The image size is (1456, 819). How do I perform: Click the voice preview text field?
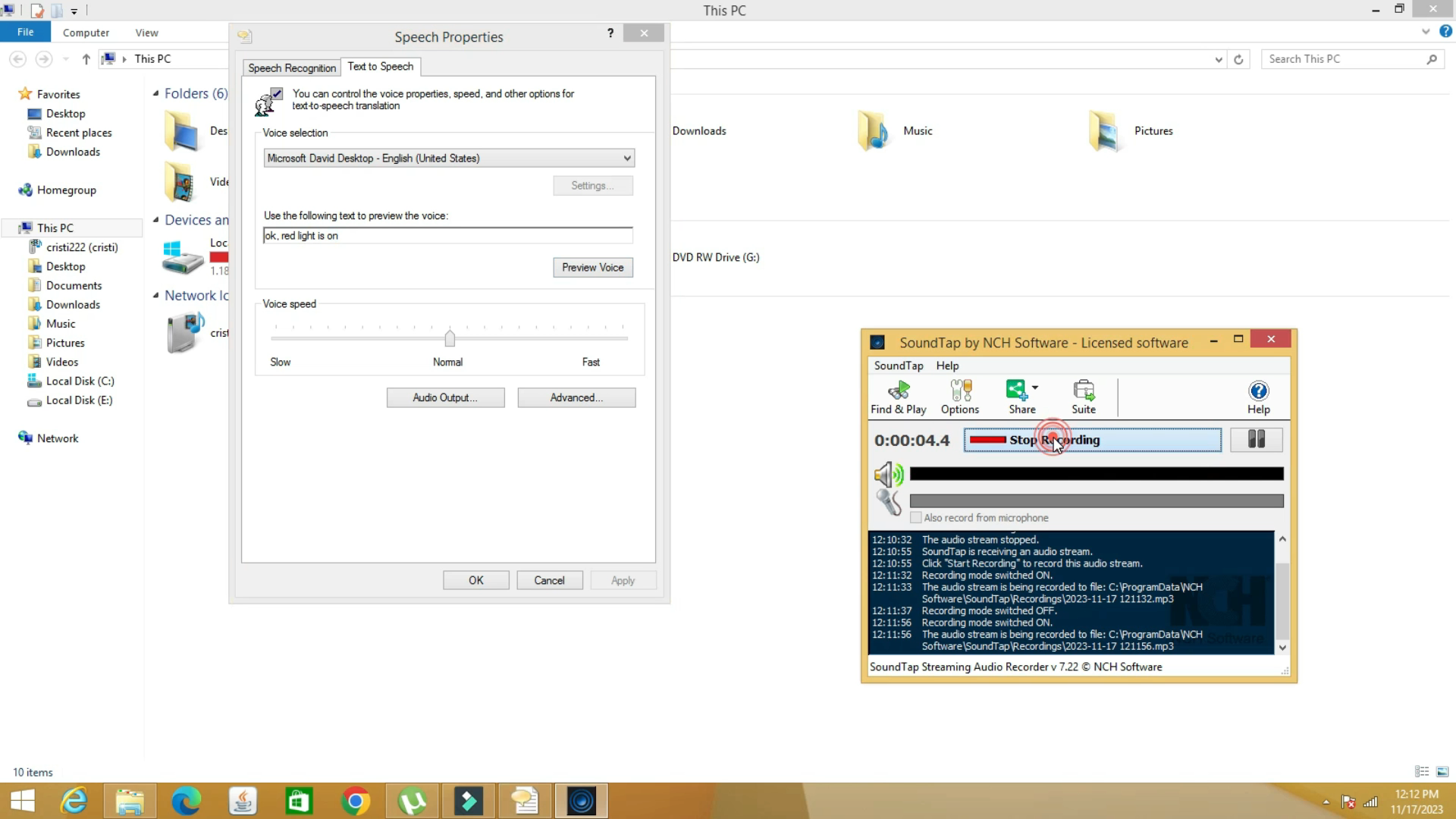(x=447, y=236)
